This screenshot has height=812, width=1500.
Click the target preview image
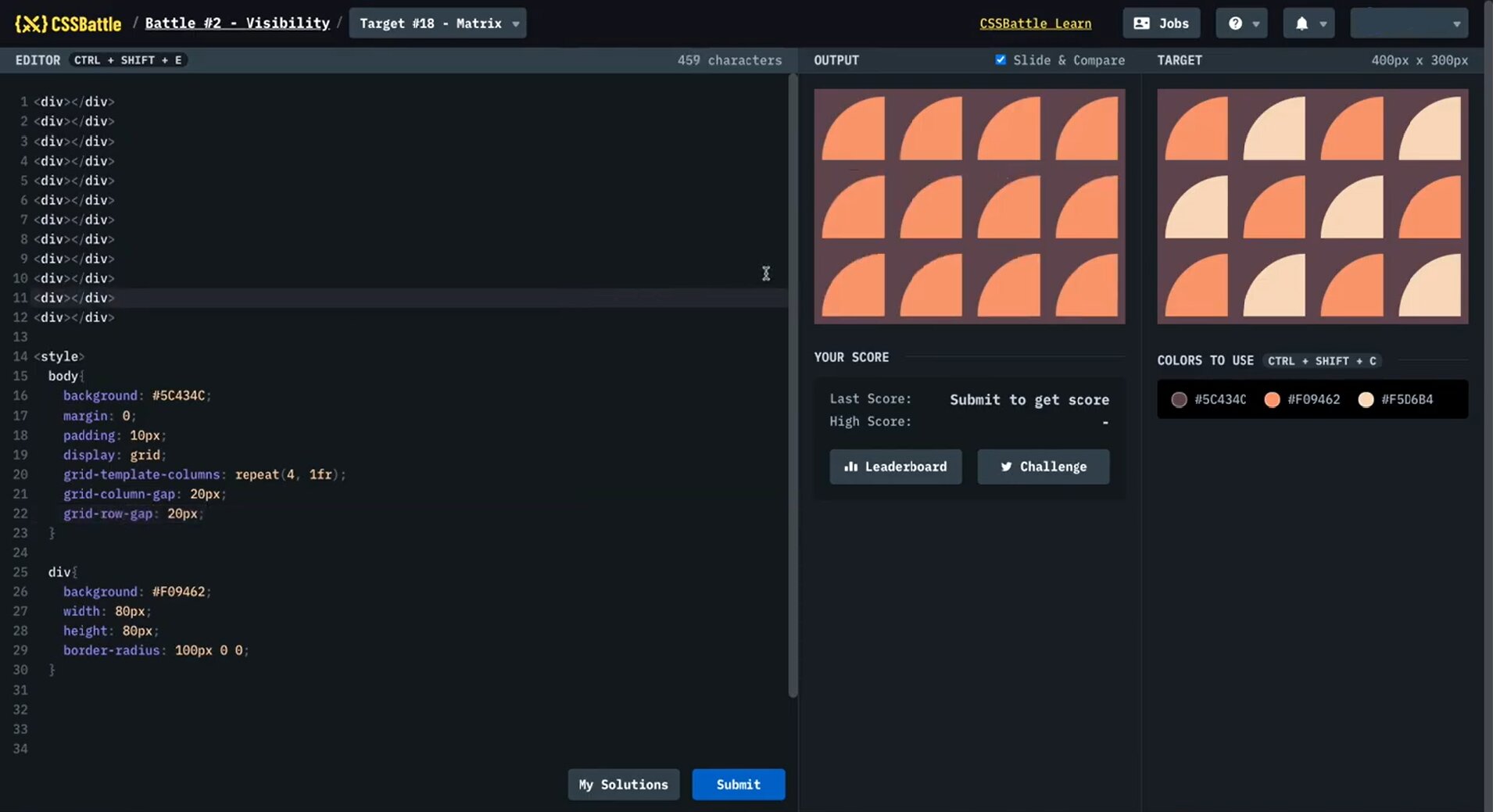point(1313,206)
